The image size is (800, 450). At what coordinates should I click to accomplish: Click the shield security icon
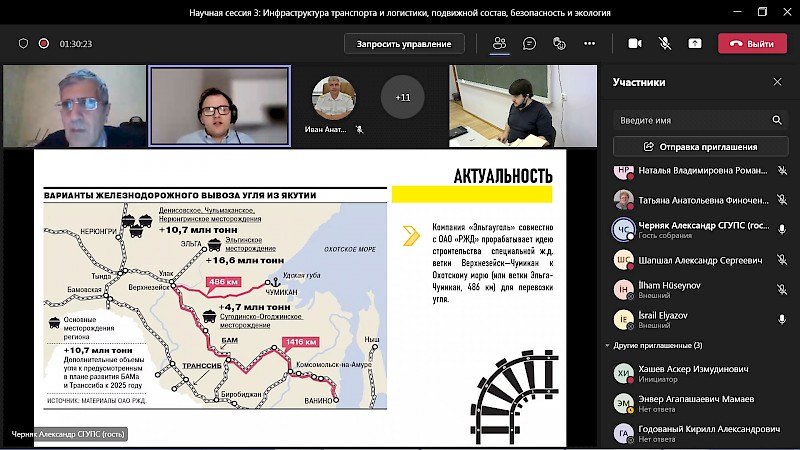pos(23,44)
